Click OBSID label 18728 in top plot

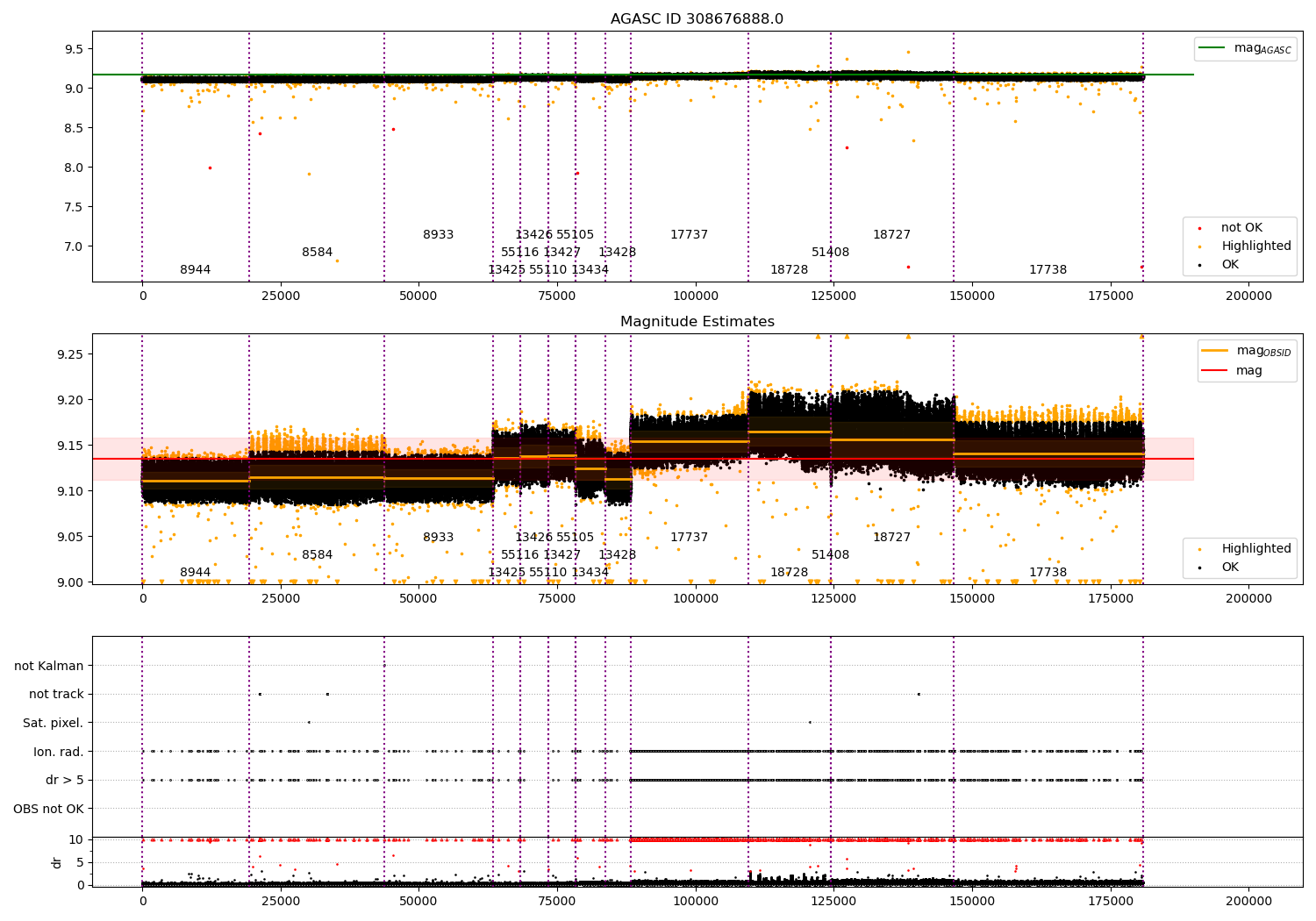tap(789, 270)
